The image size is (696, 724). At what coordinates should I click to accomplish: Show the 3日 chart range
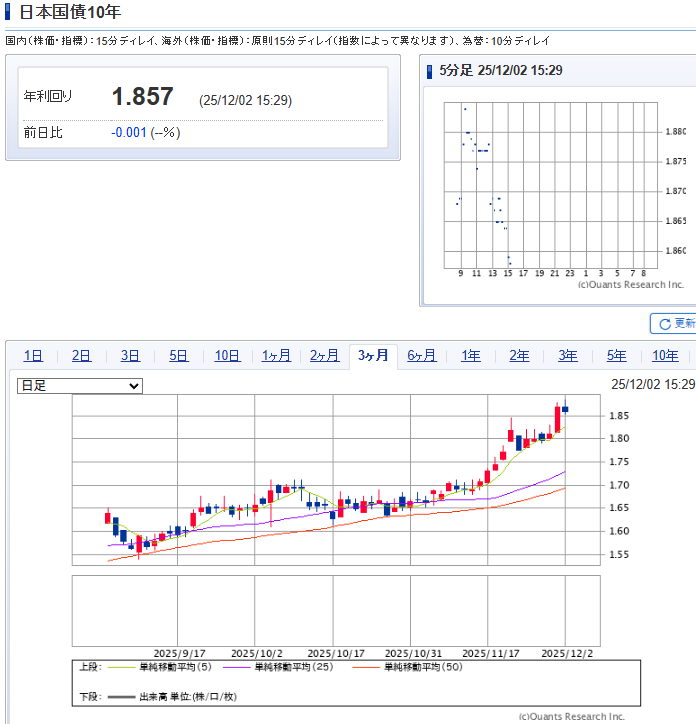pyautogui.click(x=130, y=355)
